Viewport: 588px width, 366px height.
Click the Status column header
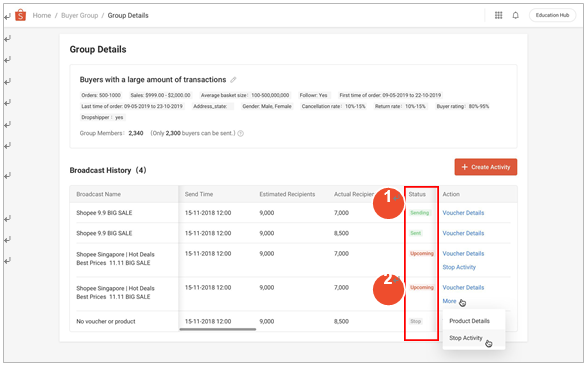point(417,194)
